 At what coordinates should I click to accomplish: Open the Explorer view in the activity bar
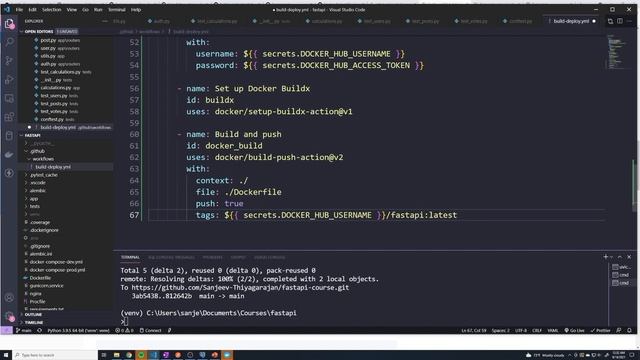click(9, 24)
